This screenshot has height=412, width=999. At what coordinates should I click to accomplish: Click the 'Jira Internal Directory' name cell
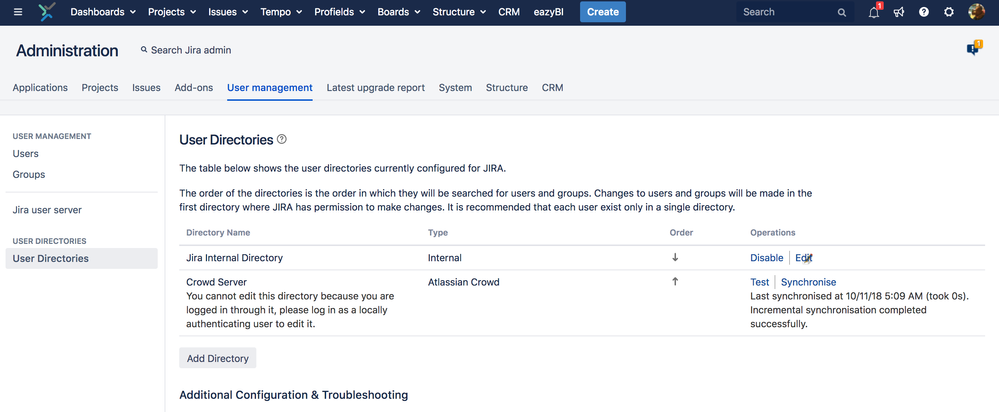pos(234,258)
